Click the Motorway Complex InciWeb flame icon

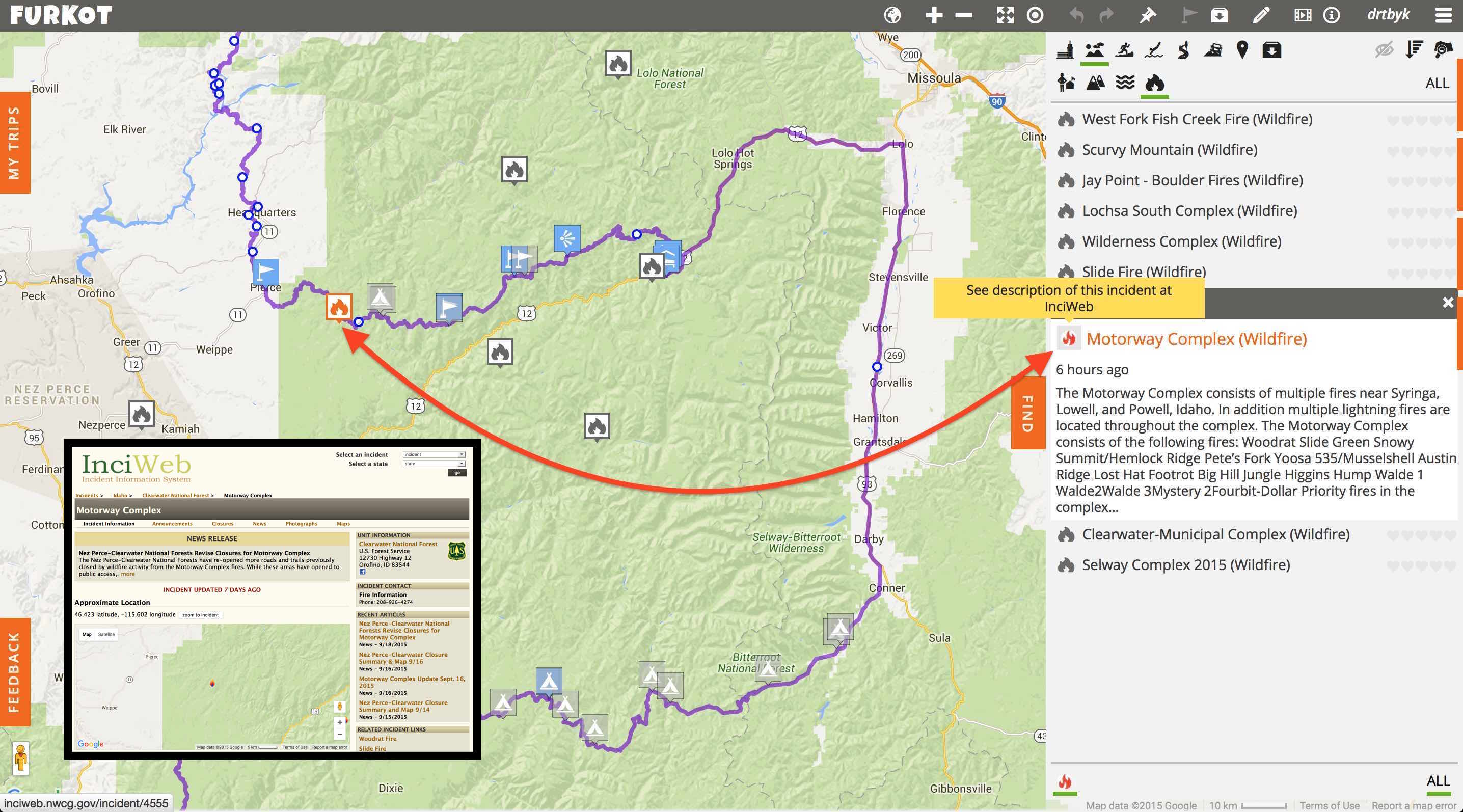tap(1069, 339)
